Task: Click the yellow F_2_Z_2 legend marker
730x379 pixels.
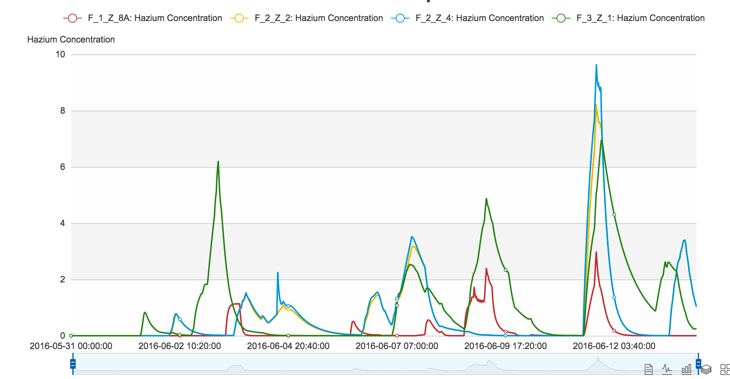Action: click(239, 18)
